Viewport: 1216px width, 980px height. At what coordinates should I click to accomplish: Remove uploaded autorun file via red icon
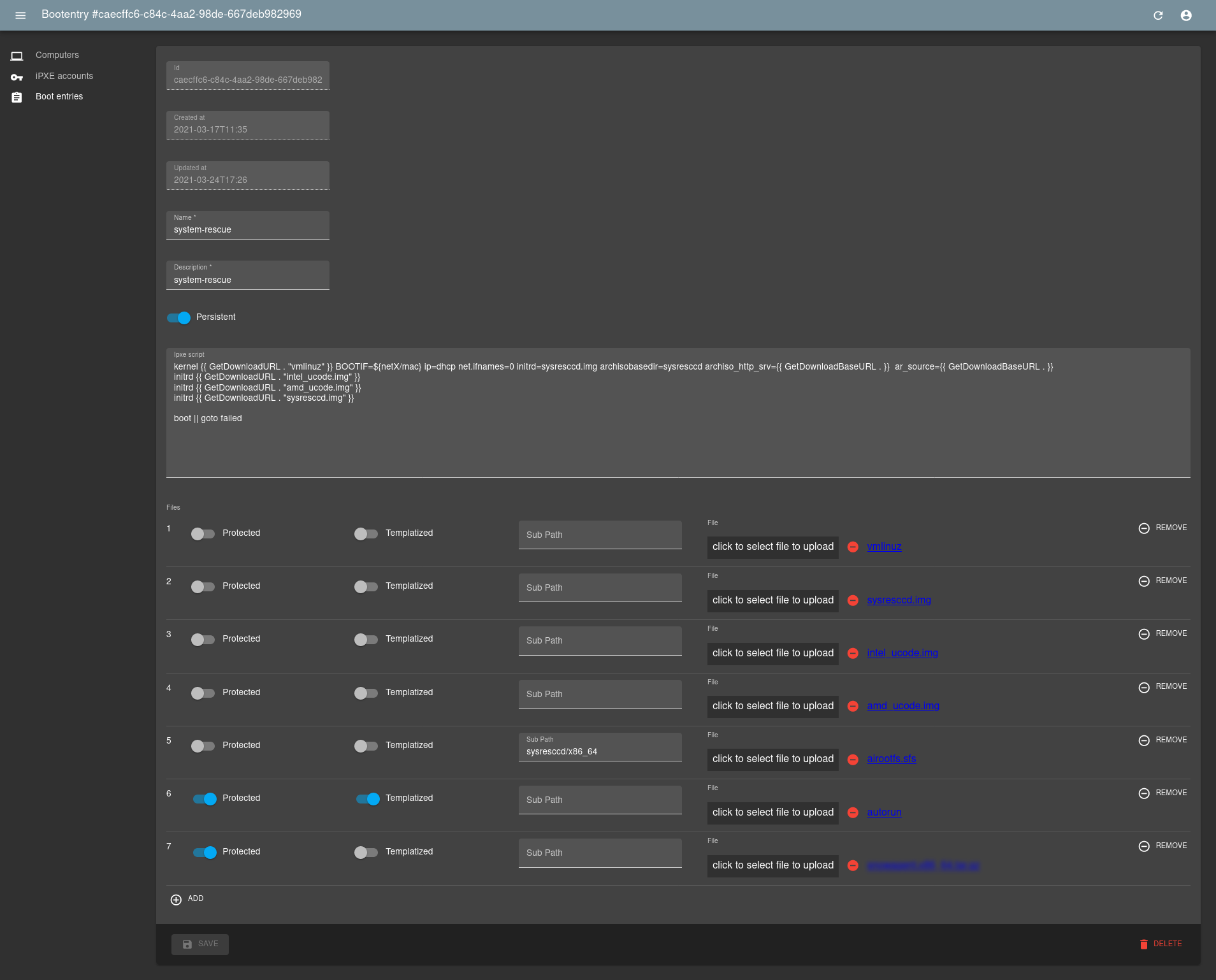[x=853, y=812]
